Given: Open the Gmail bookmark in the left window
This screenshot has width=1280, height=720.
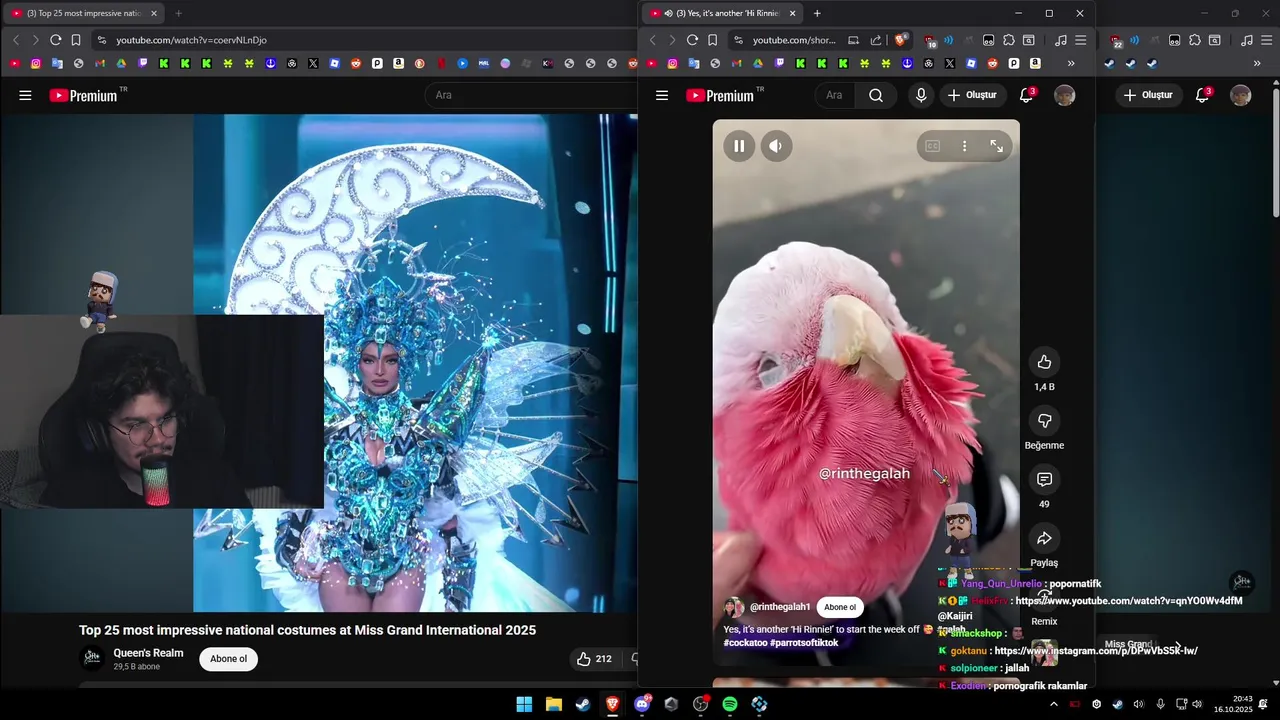Looking at the screenshot, I should [100, 63].
